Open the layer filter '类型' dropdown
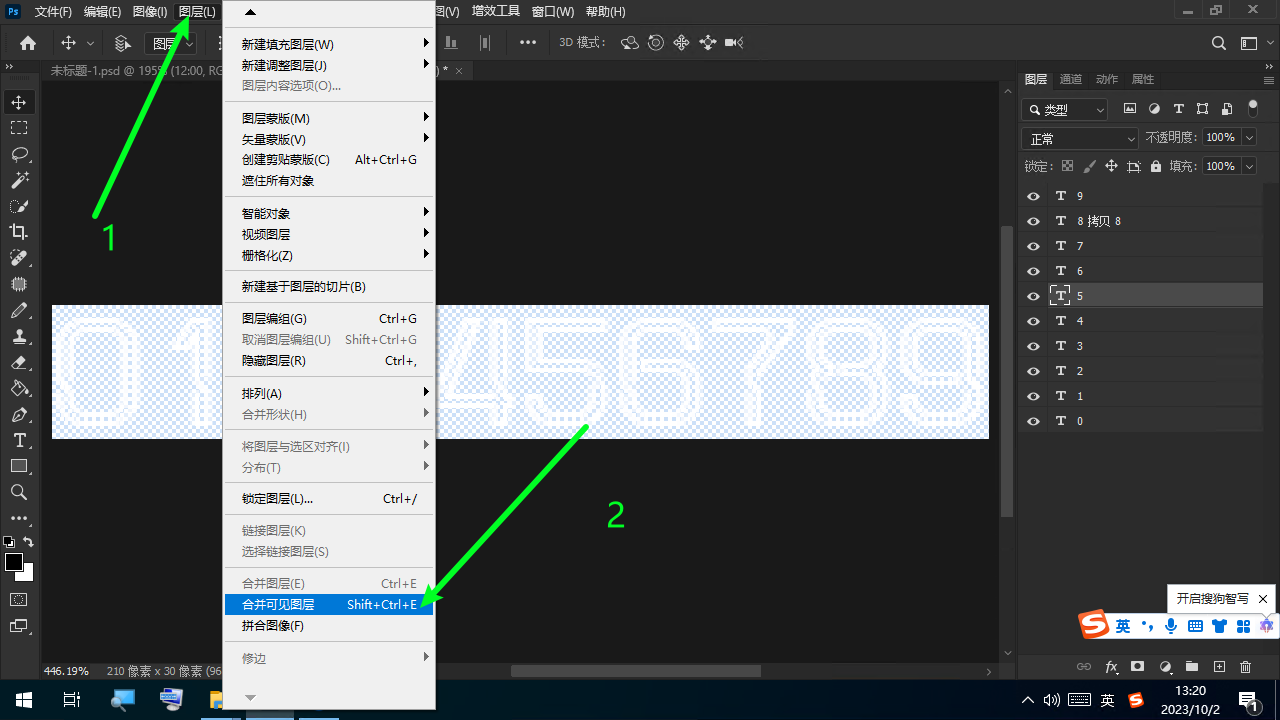1280x720 pixels. 1066,110
